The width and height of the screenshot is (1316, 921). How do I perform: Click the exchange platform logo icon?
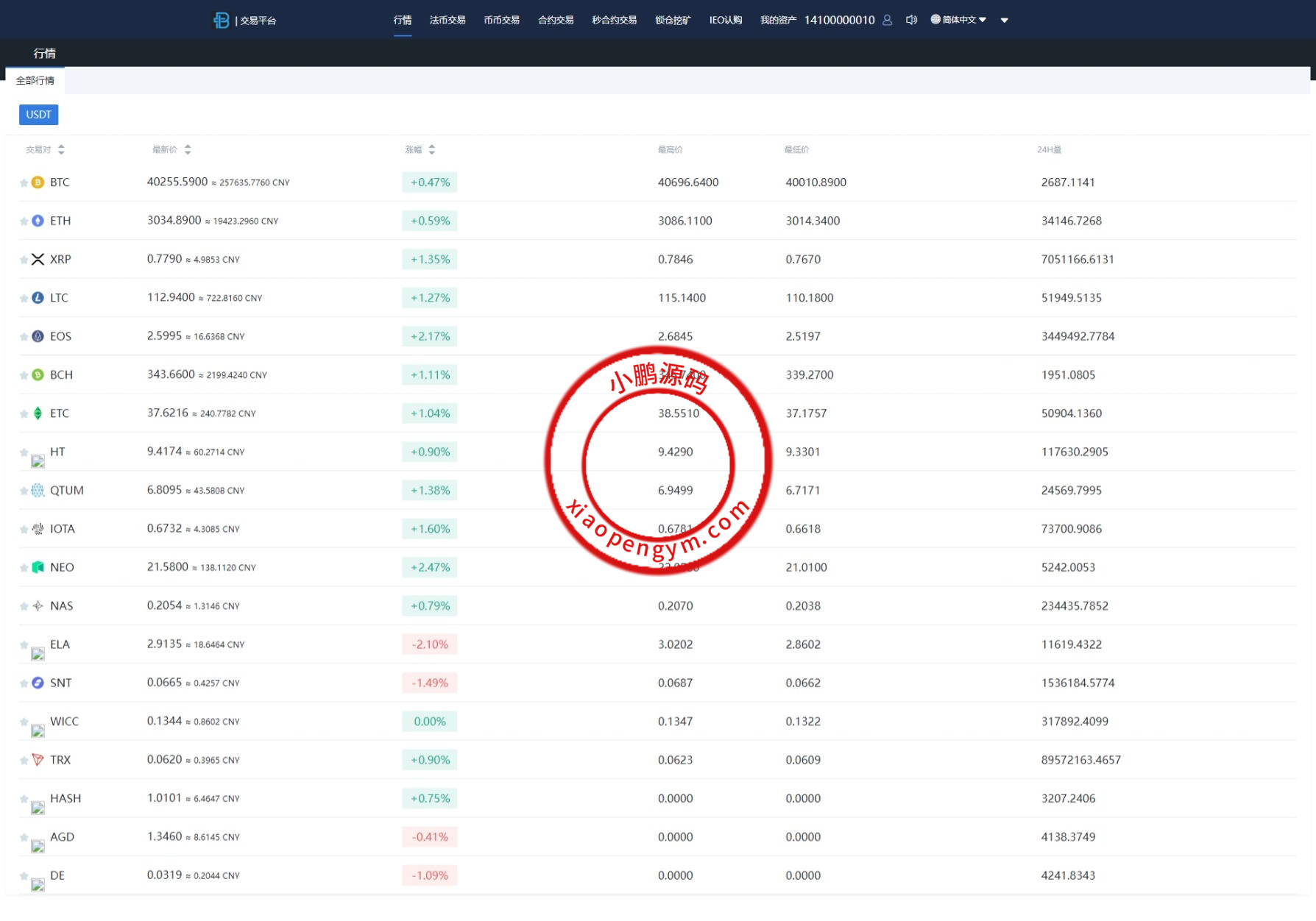click(x=221, y=20)
